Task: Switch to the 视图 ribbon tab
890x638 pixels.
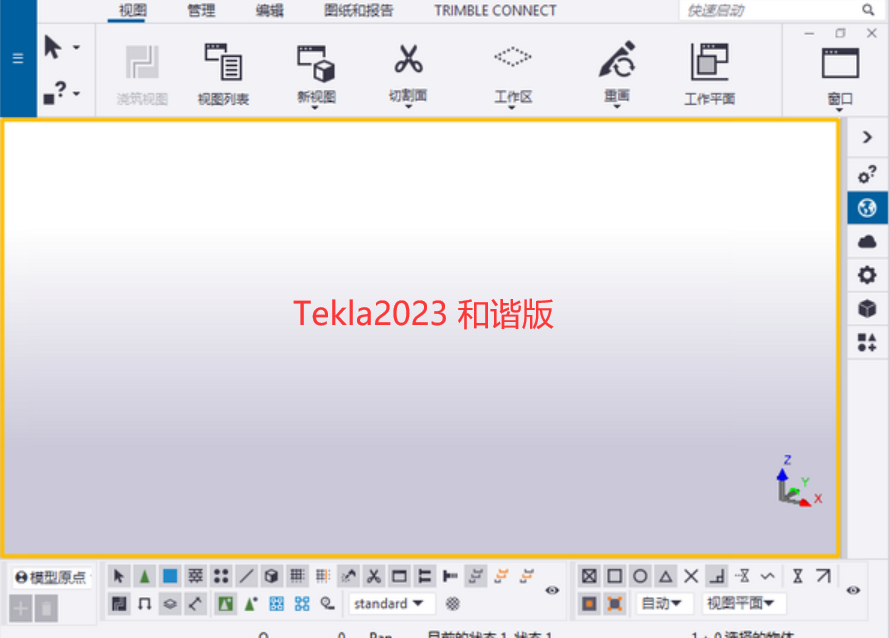Action: click(x=132, y=11)
